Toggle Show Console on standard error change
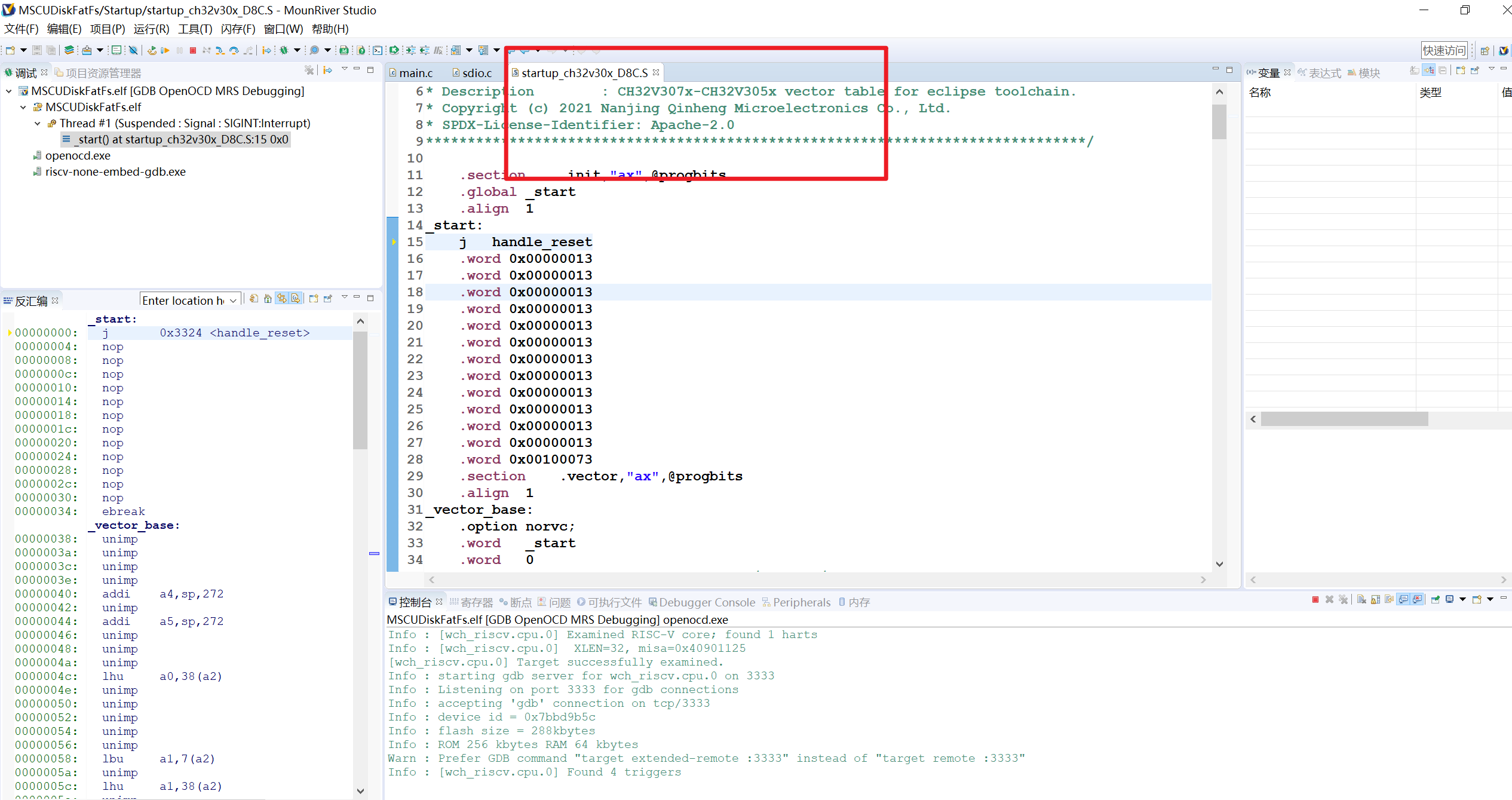The height and width of the screenshot is (800, 1512). click(x=1417, y=599)
